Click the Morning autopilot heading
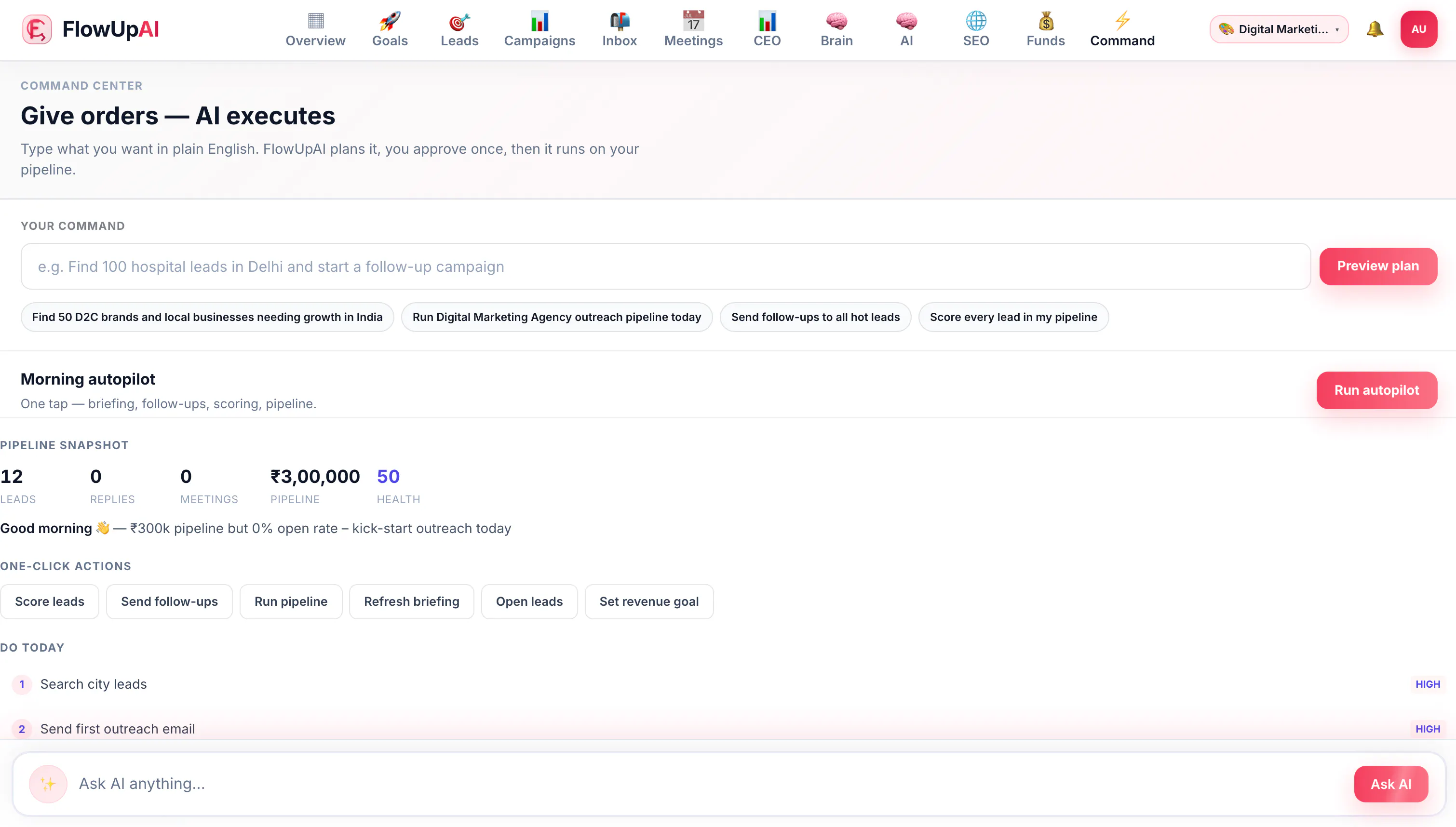This screenshot has height=827, width=1456. [88, 379]
